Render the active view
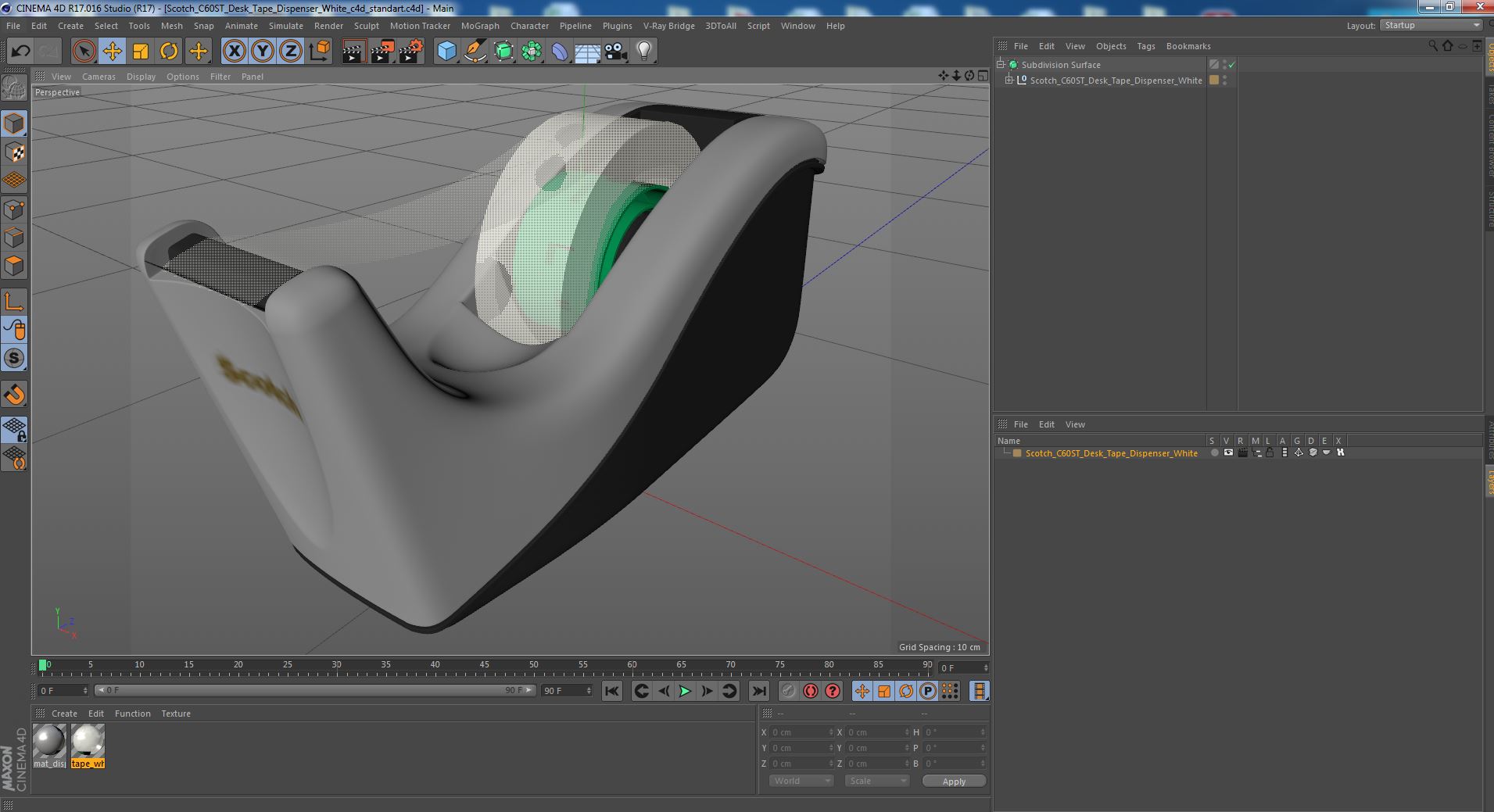The width and height of the screenshot is (1494, 812). [354, 52]
